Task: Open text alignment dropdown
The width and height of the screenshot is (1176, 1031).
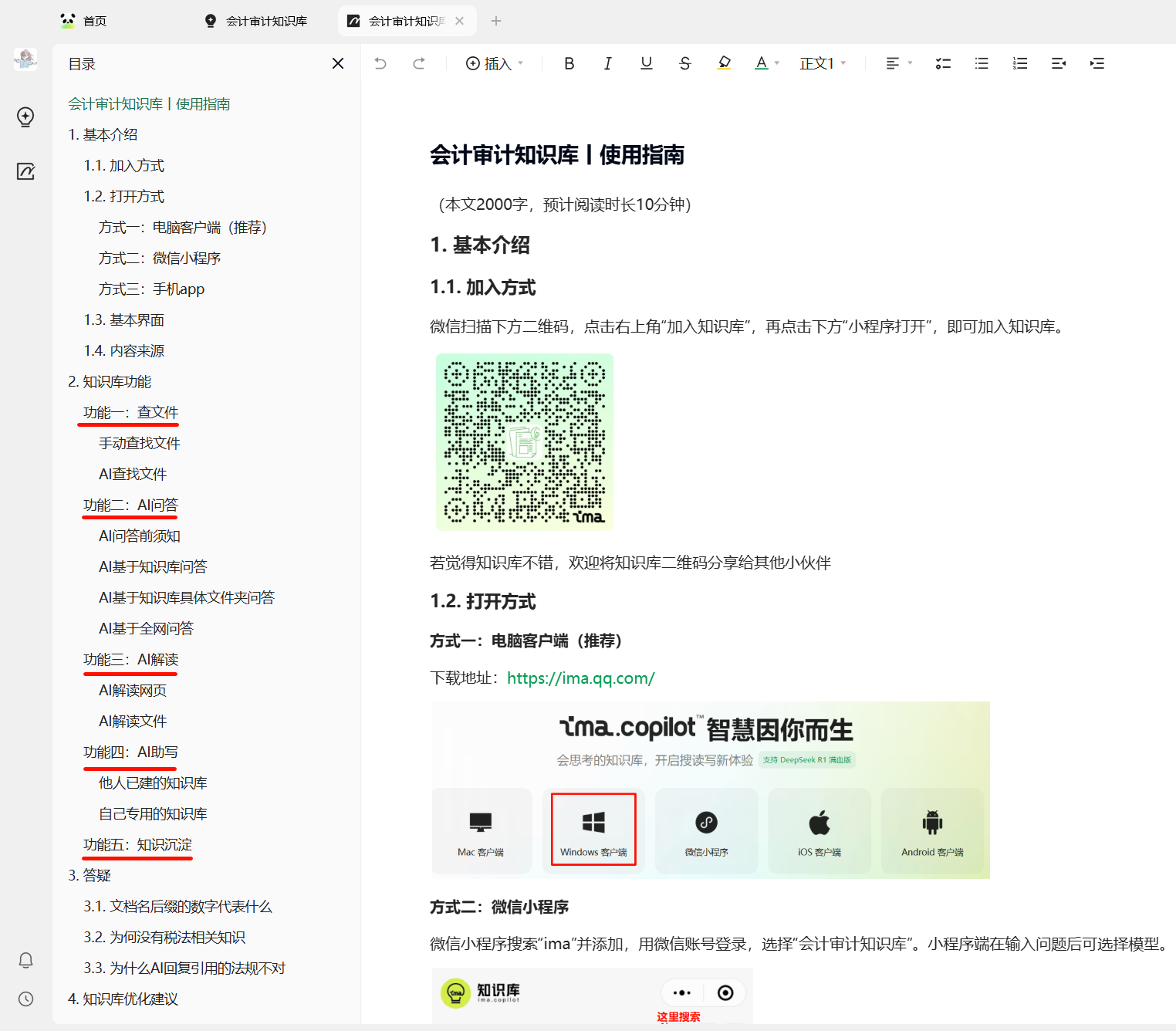Action: [899, 63]
